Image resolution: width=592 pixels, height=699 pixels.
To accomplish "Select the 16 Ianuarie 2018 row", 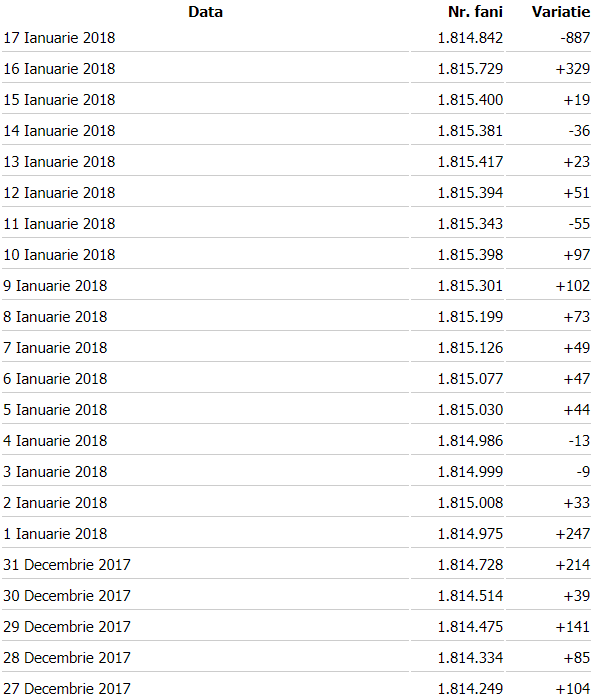I will [296, 69].
